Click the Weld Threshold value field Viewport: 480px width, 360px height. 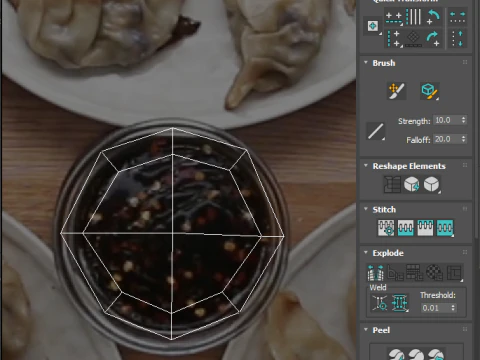[435, 308]
